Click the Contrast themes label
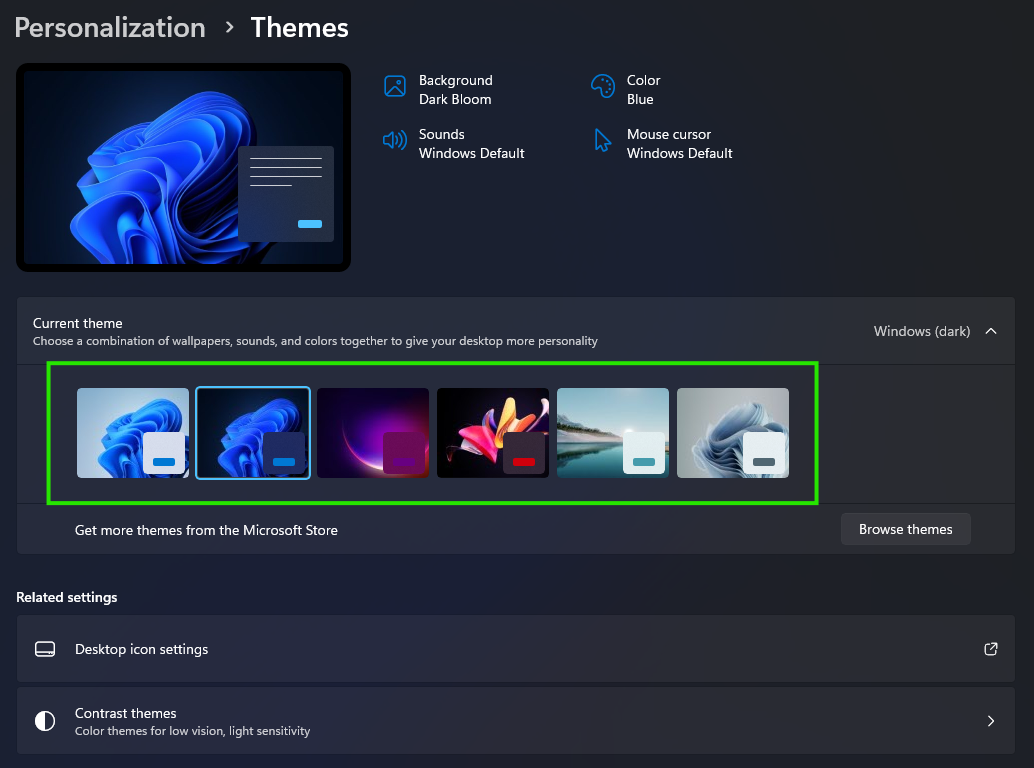The image size is (1034, 768). (x=125, y=713)
